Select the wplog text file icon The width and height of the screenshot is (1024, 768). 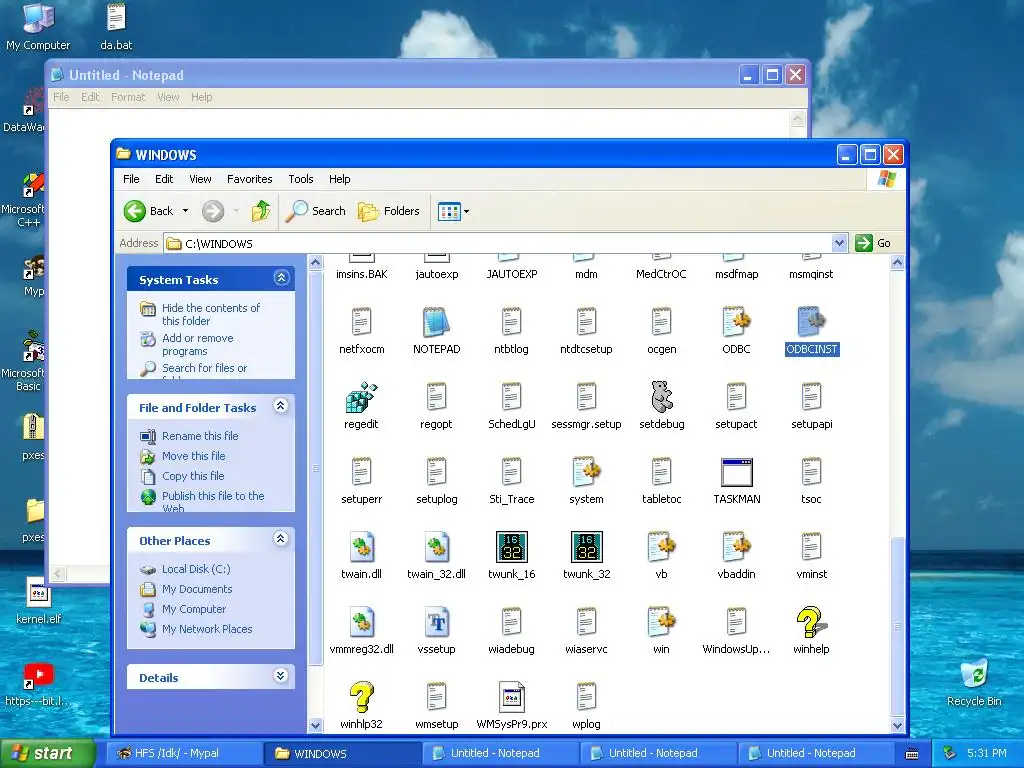pos(586,697)
